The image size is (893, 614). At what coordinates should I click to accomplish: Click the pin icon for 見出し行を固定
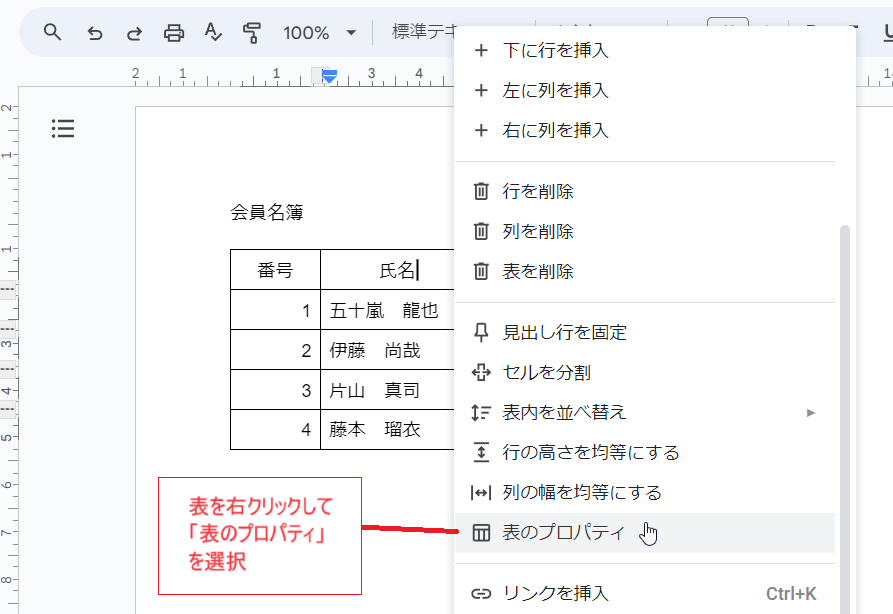point(481,332)
